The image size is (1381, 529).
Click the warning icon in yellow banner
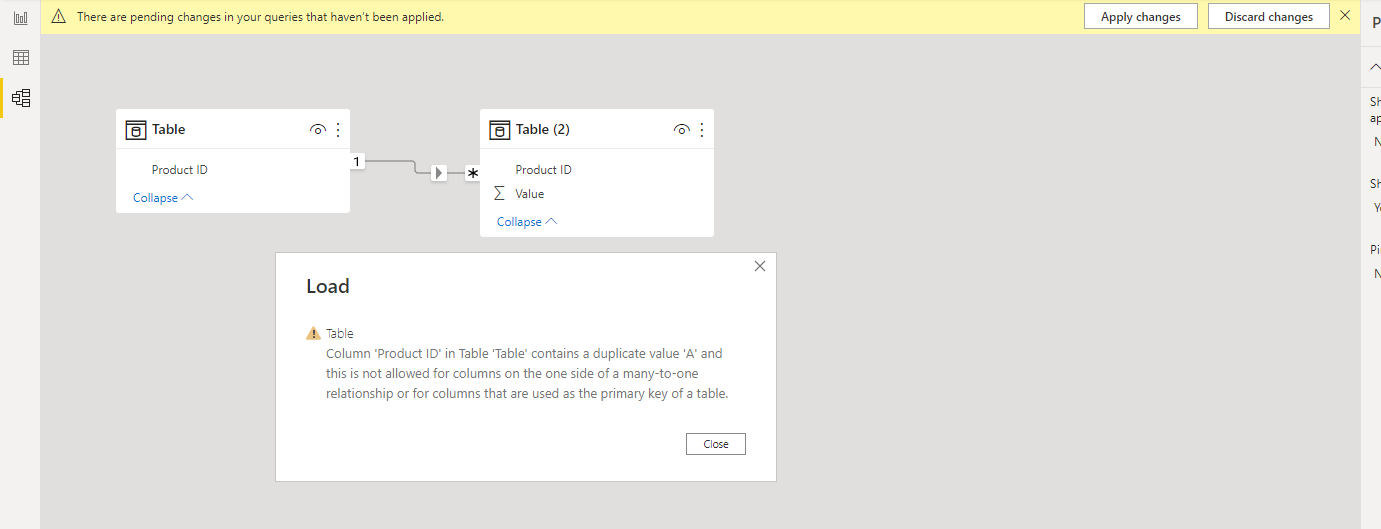59,17
